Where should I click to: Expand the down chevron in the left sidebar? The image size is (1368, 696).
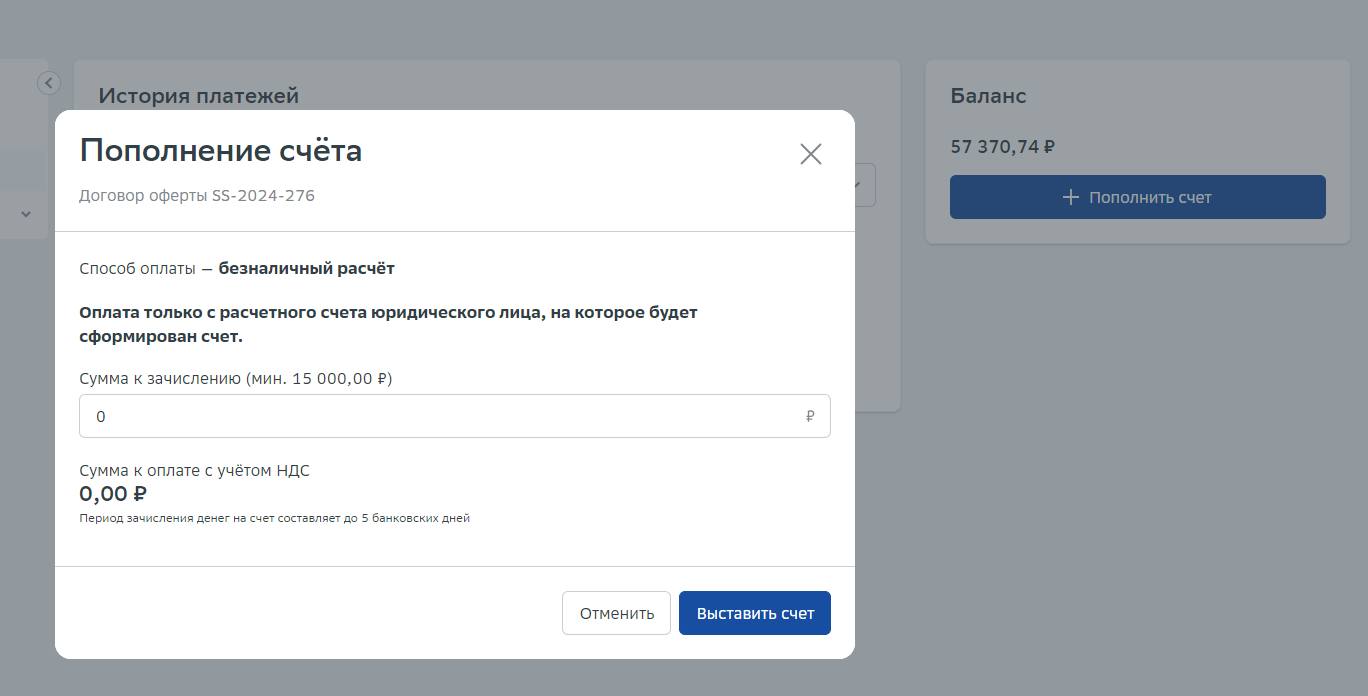click(x=26, y=214)
